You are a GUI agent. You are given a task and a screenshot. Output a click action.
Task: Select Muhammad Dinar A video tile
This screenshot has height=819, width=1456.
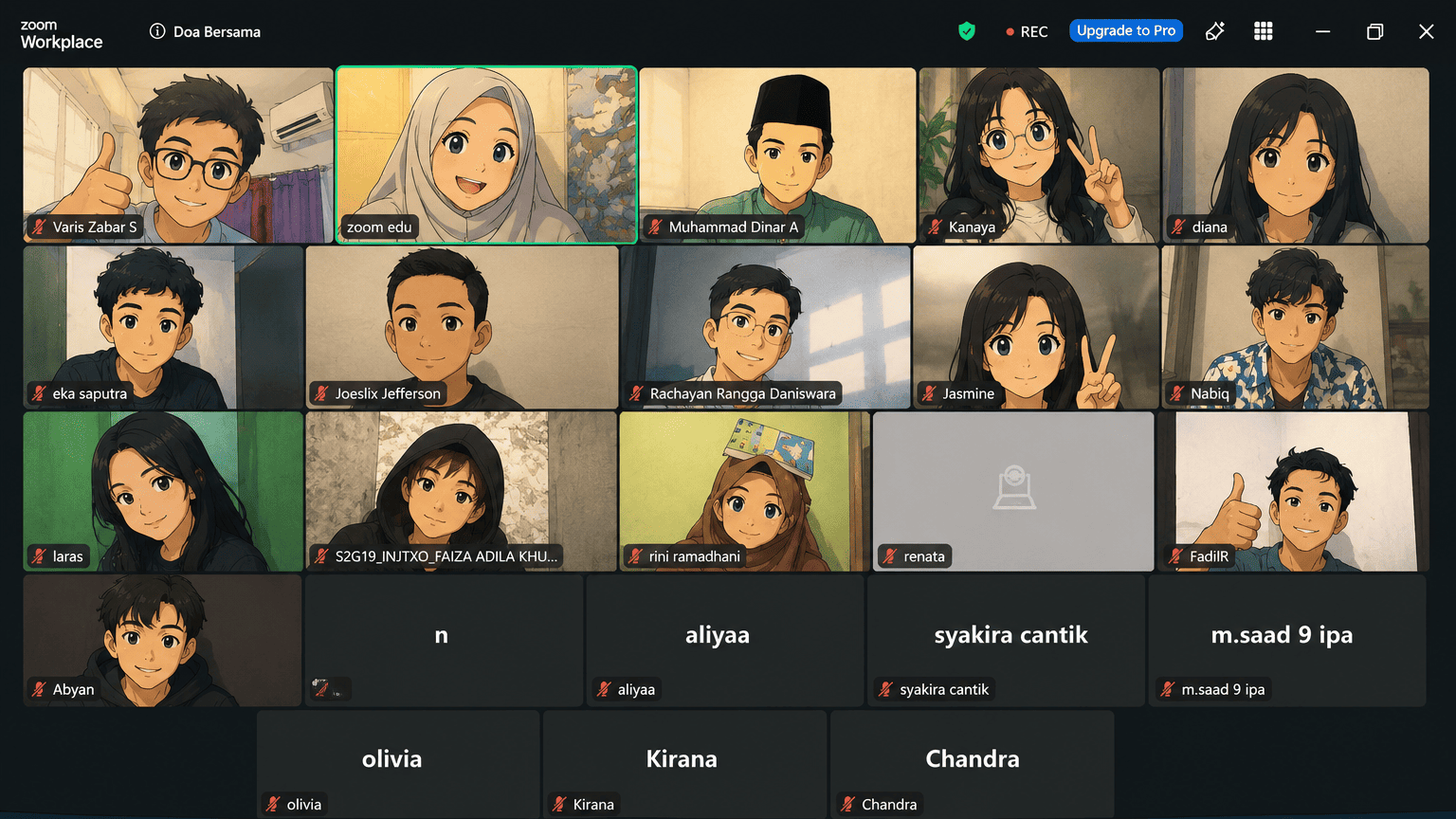777,155
